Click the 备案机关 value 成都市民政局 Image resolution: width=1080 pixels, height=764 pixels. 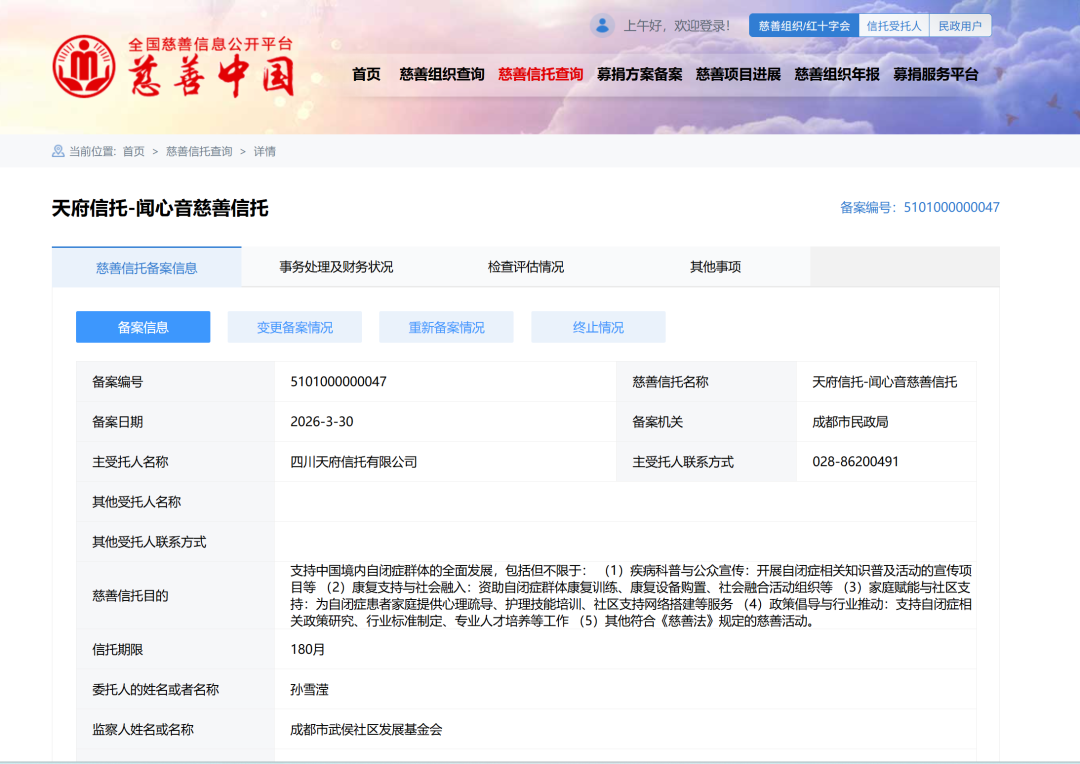[850, 422]
